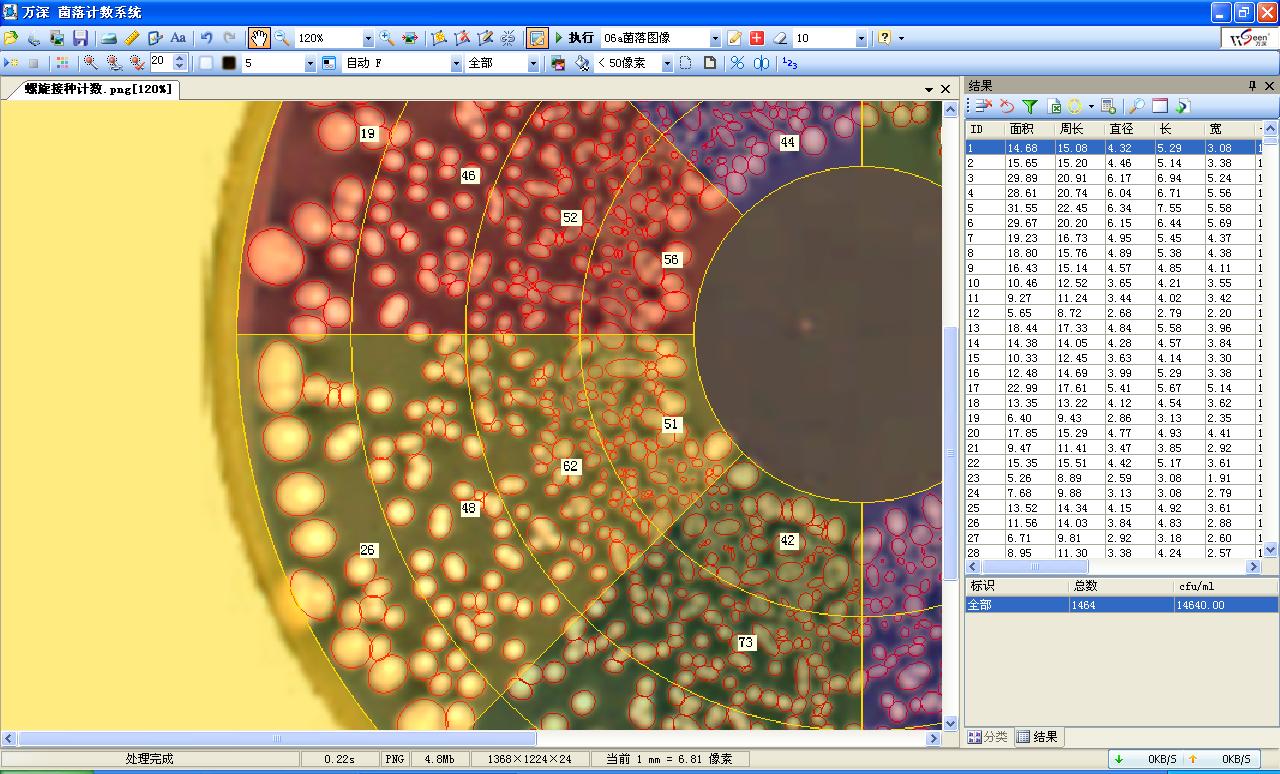
Task: Select result row with area 29.89
Action: [1113, 178]
